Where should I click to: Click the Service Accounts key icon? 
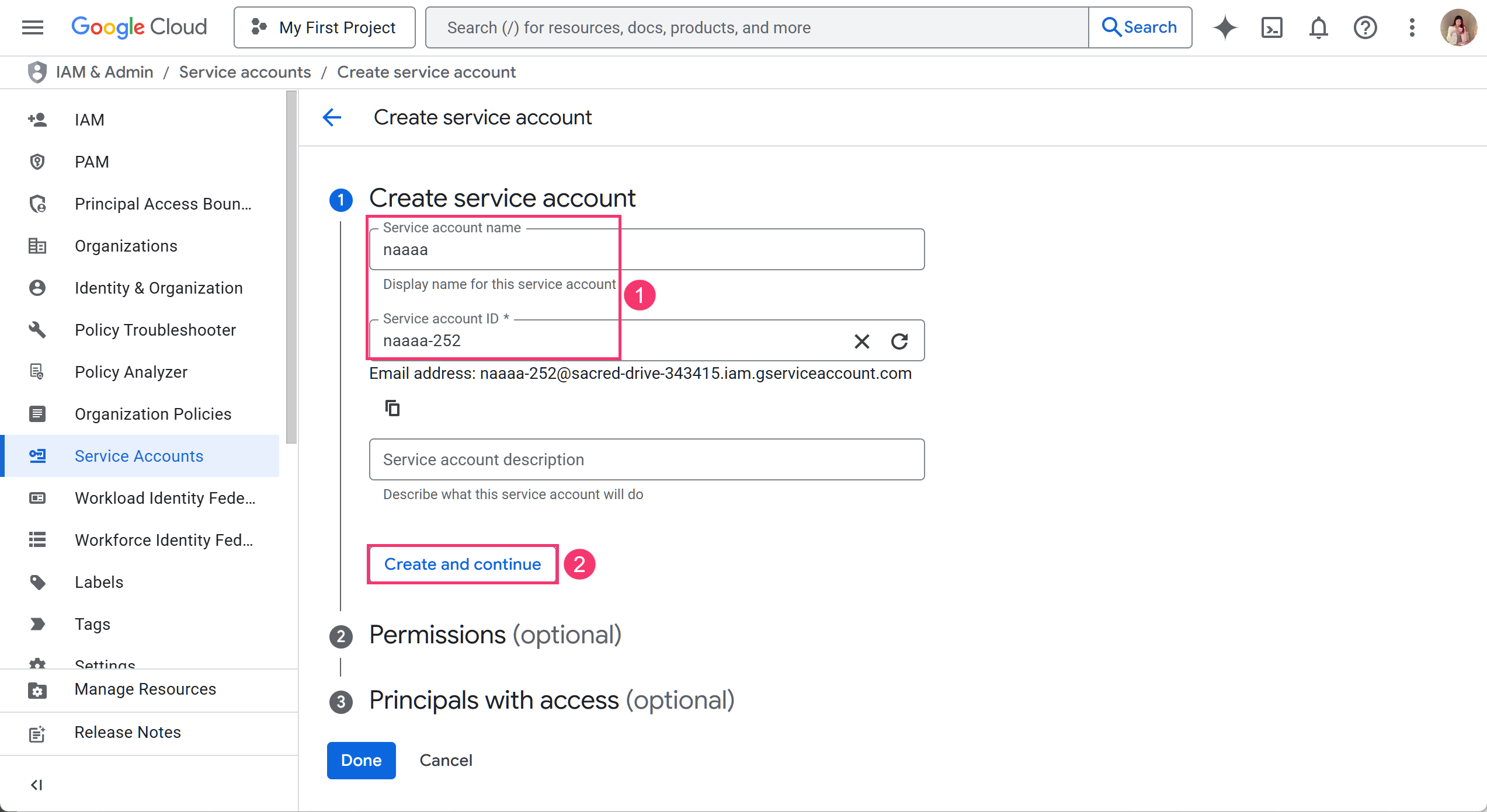click(37, 456)
